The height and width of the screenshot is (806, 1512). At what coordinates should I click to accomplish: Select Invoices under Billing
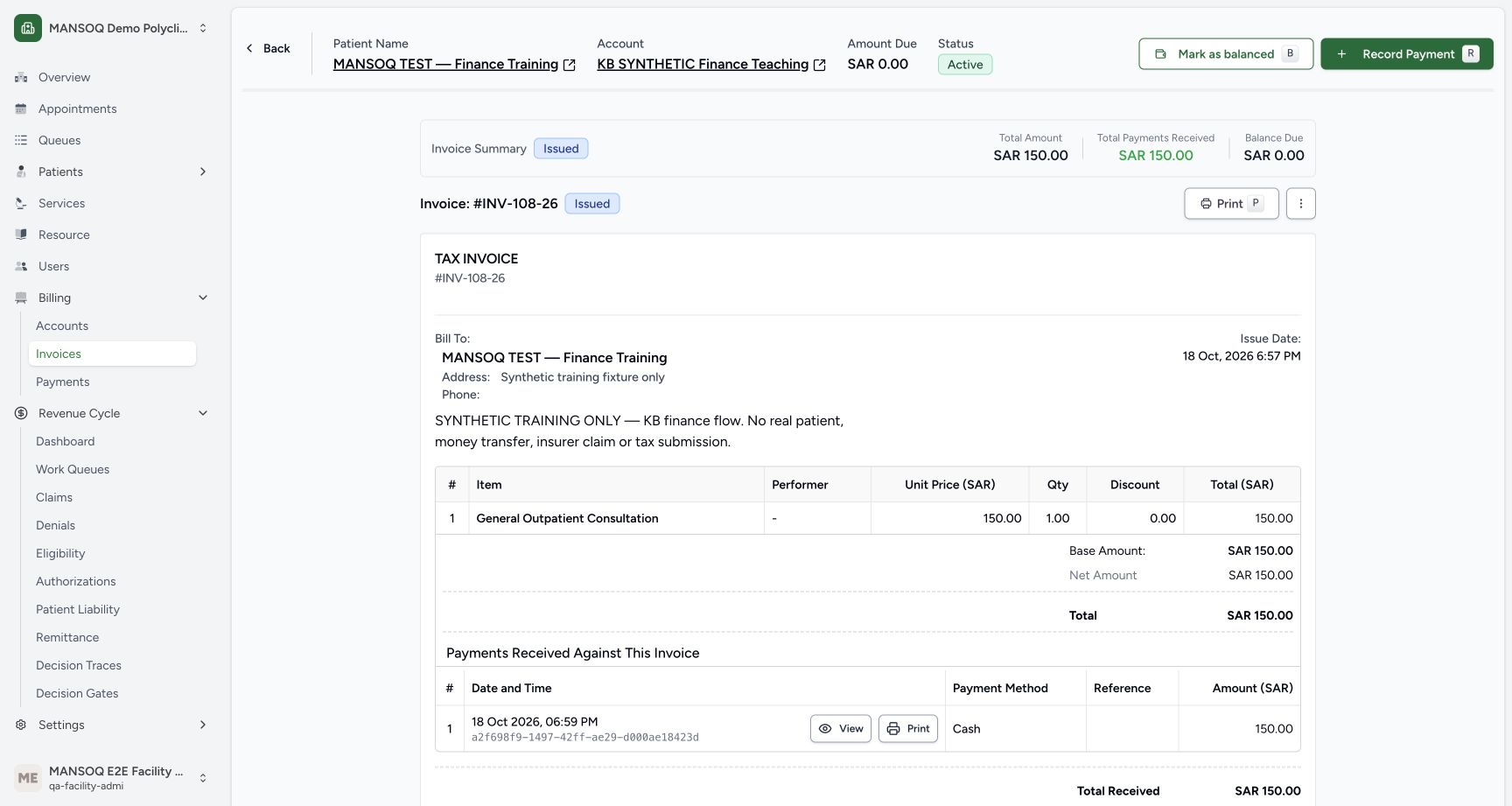[x=112, y=354]
